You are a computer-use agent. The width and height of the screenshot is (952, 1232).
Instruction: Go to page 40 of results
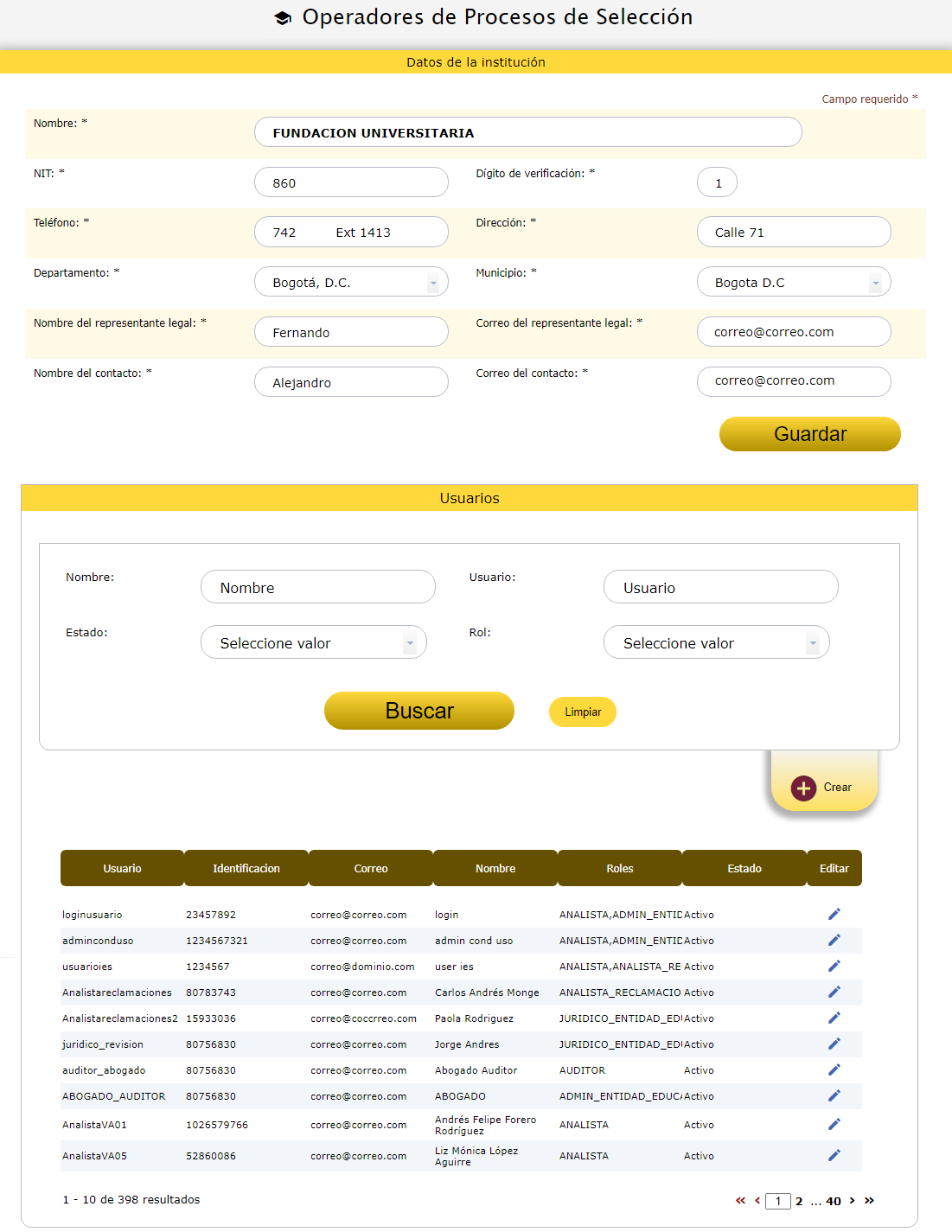834,1201
